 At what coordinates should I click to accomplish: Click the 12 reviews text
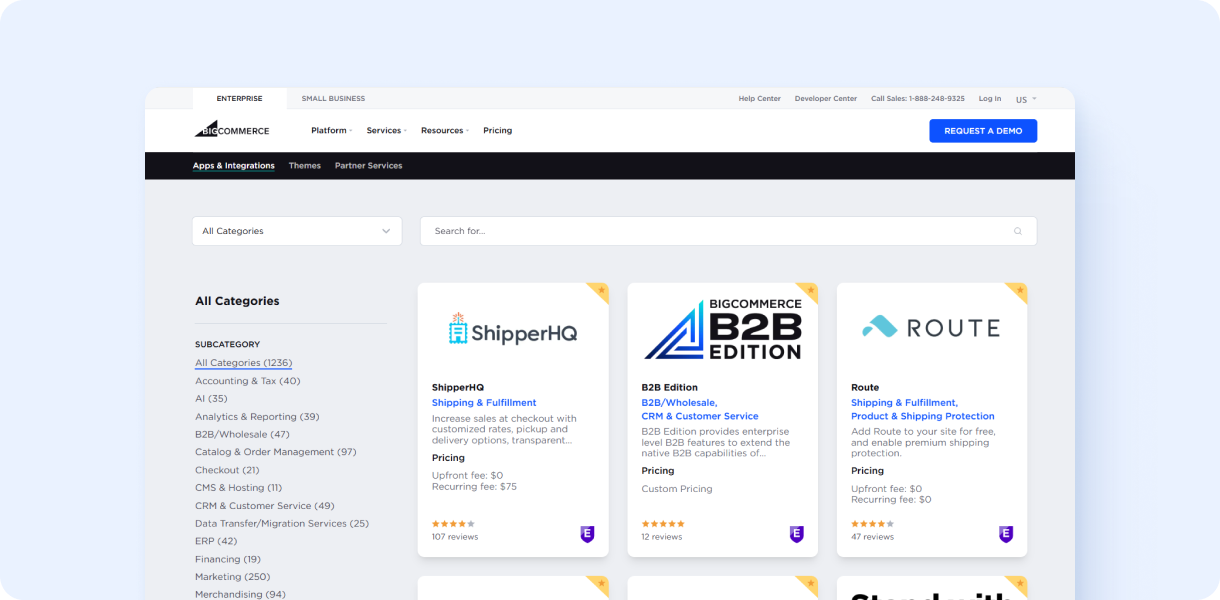point(662,537)
